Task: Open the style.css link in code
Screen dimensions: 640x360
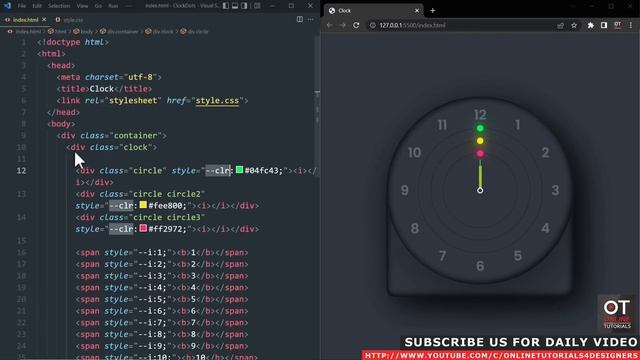Action: pos(217,100)
